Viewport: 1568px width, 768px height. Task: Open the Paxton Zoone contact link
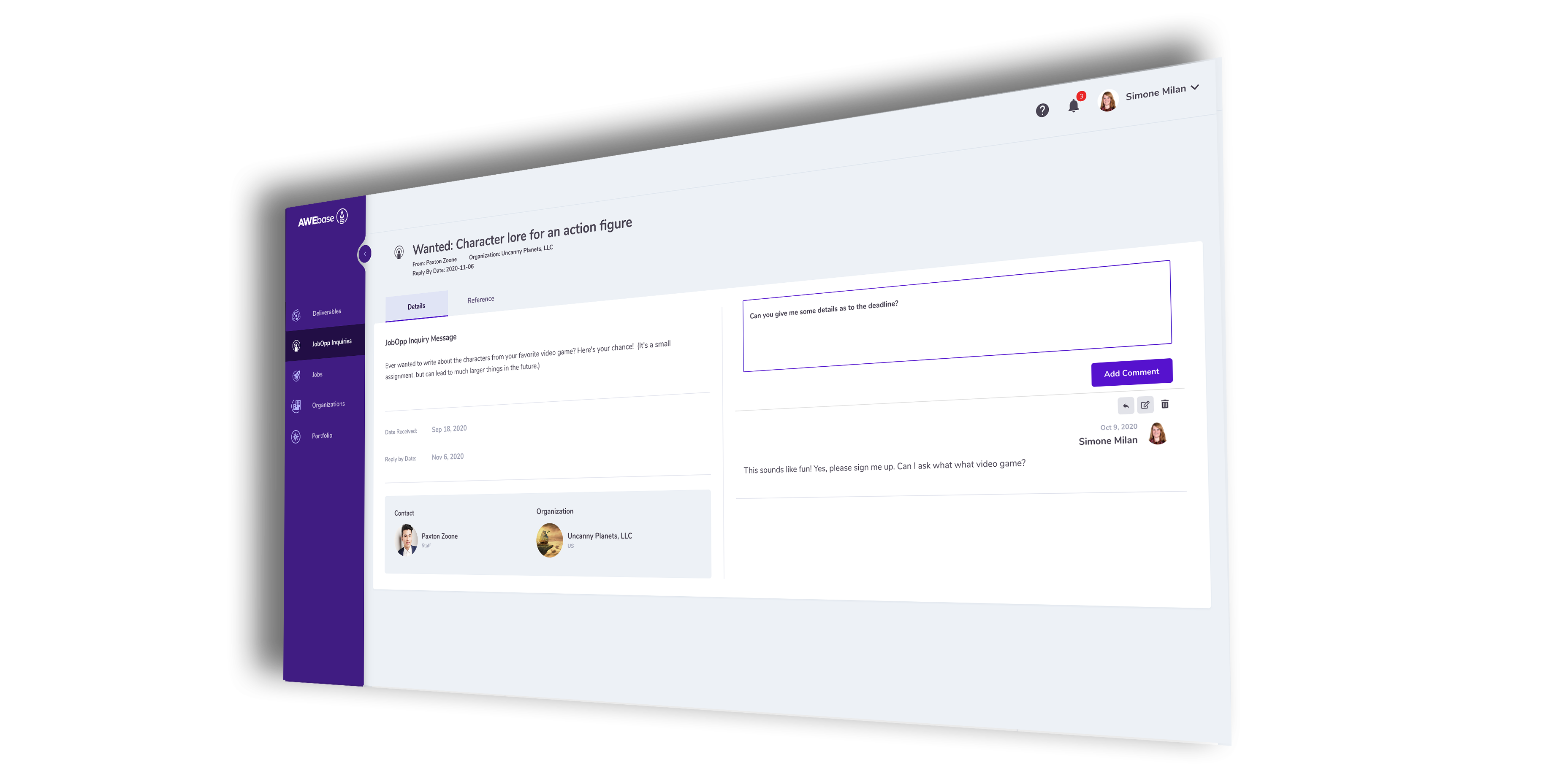tap(439, 536)
